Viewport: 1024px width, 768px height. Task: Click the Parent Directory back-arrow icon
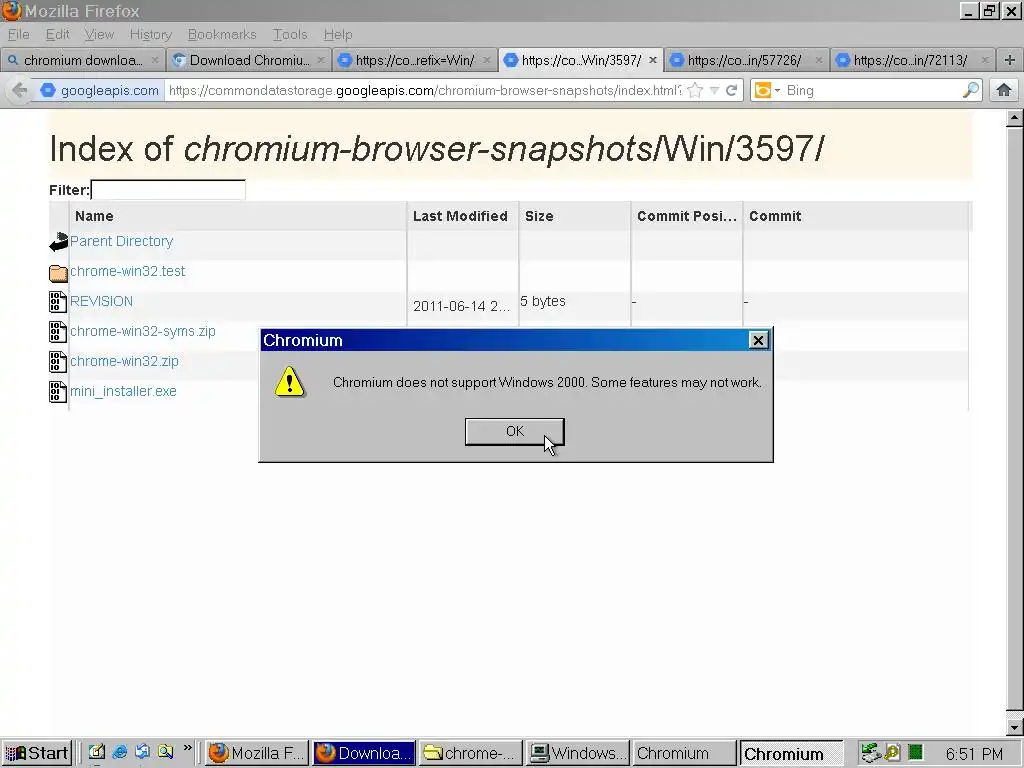[x=58, y=242]
